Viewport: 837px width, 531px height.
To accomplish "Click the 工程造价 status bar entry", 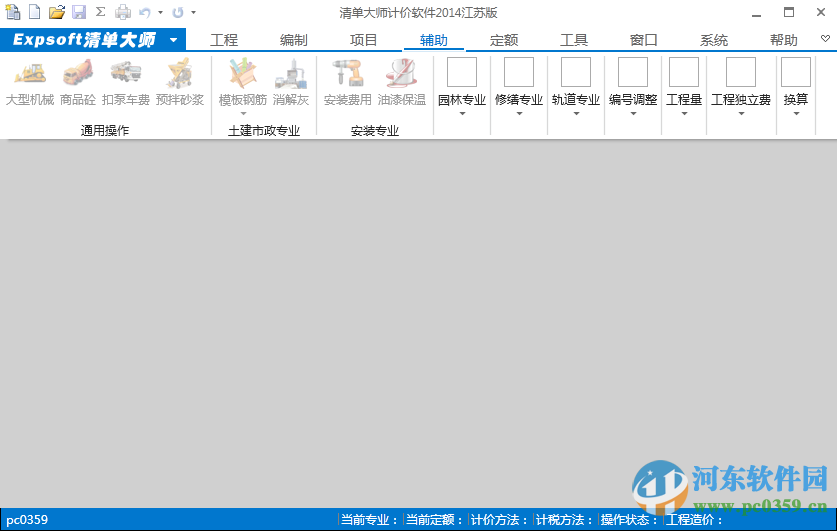I will click(x=694, y=520).
